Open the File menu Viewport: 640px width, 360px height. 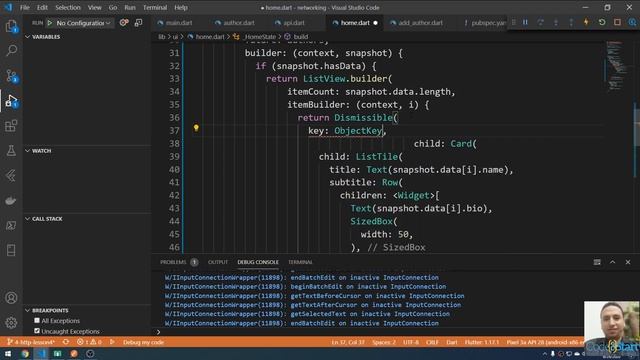[25, 7]
